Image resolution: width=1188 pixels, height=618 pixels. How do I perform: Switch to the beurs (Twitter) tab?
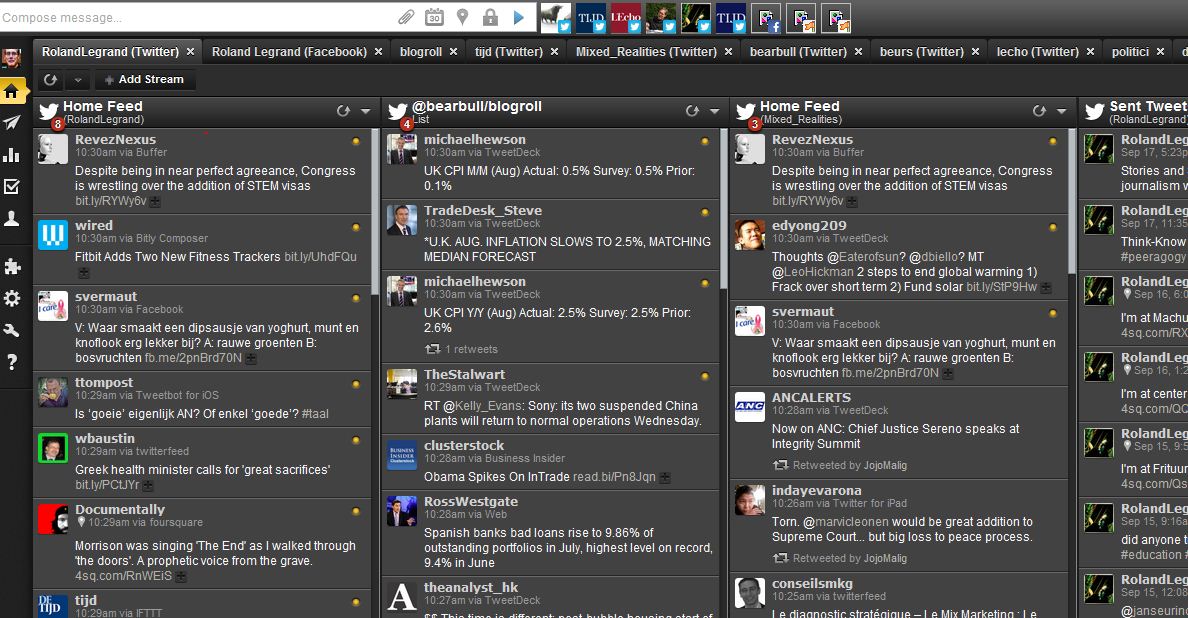921,52
